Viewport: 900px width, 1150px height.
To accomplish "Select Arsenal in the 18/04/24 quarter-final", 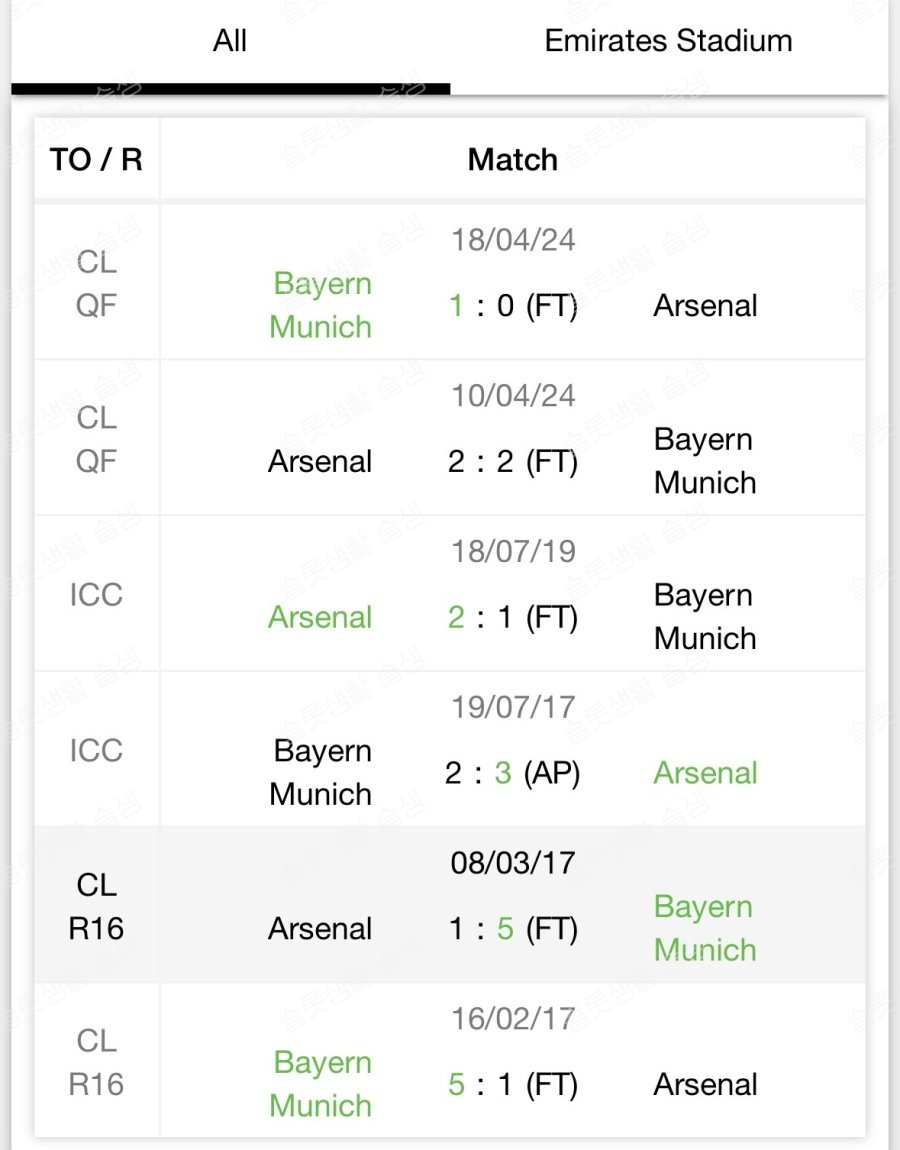I will pos(705,306).
